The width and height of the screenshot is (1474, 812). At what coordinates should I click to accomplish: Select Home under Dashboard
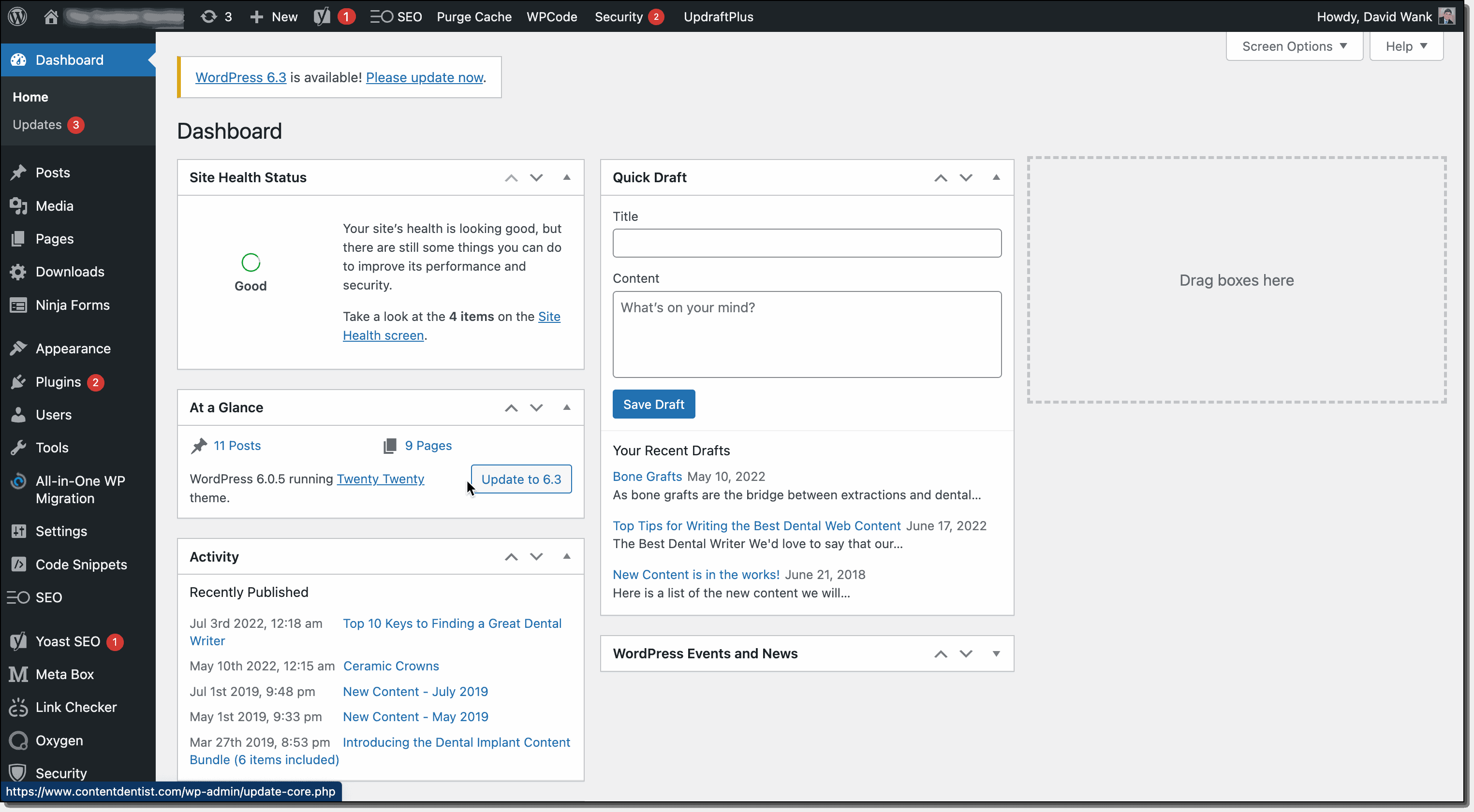coord(30,97)
